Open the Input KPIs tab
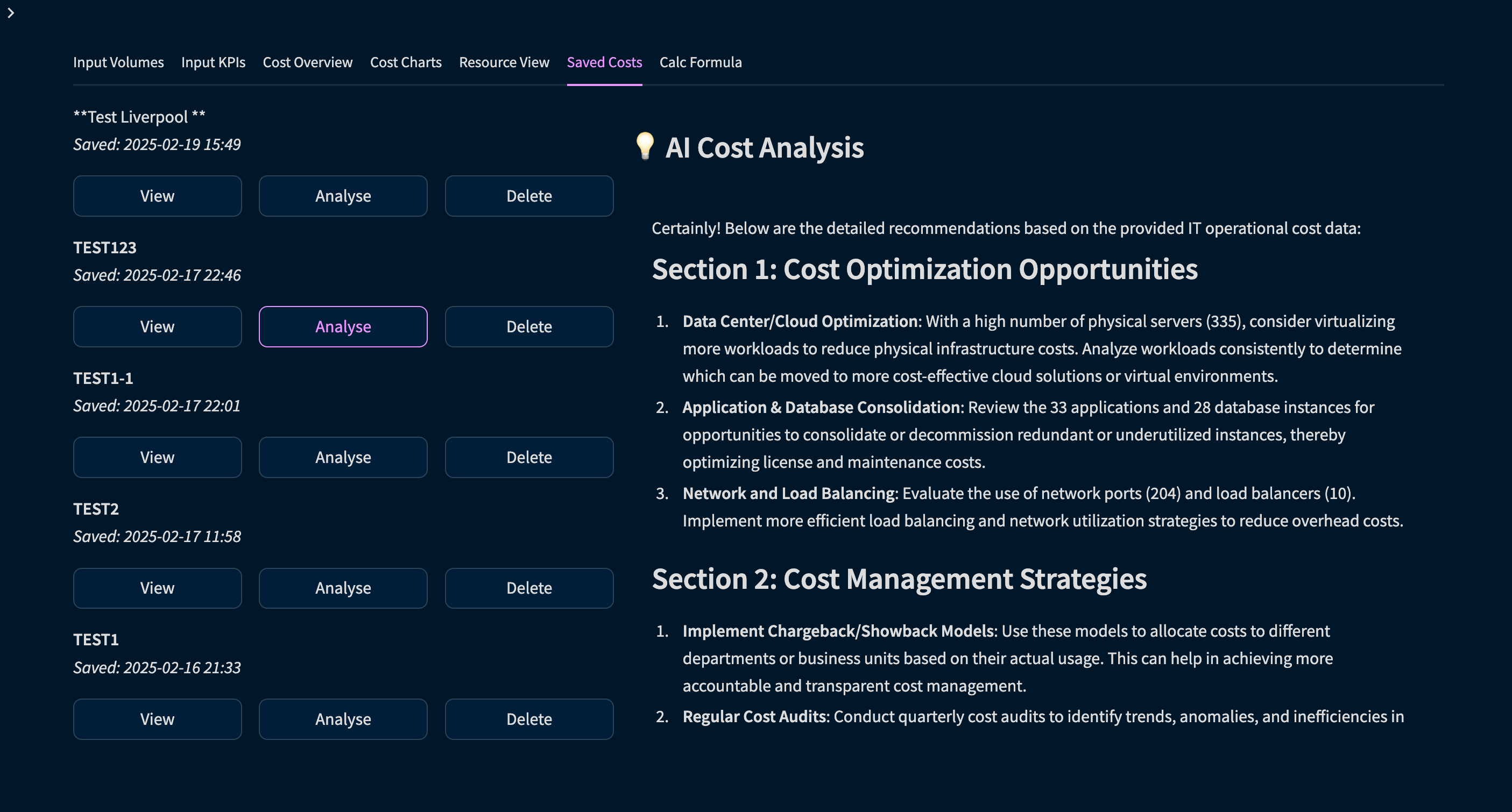This screenshot has width=1512, height=812. [213, 62]
